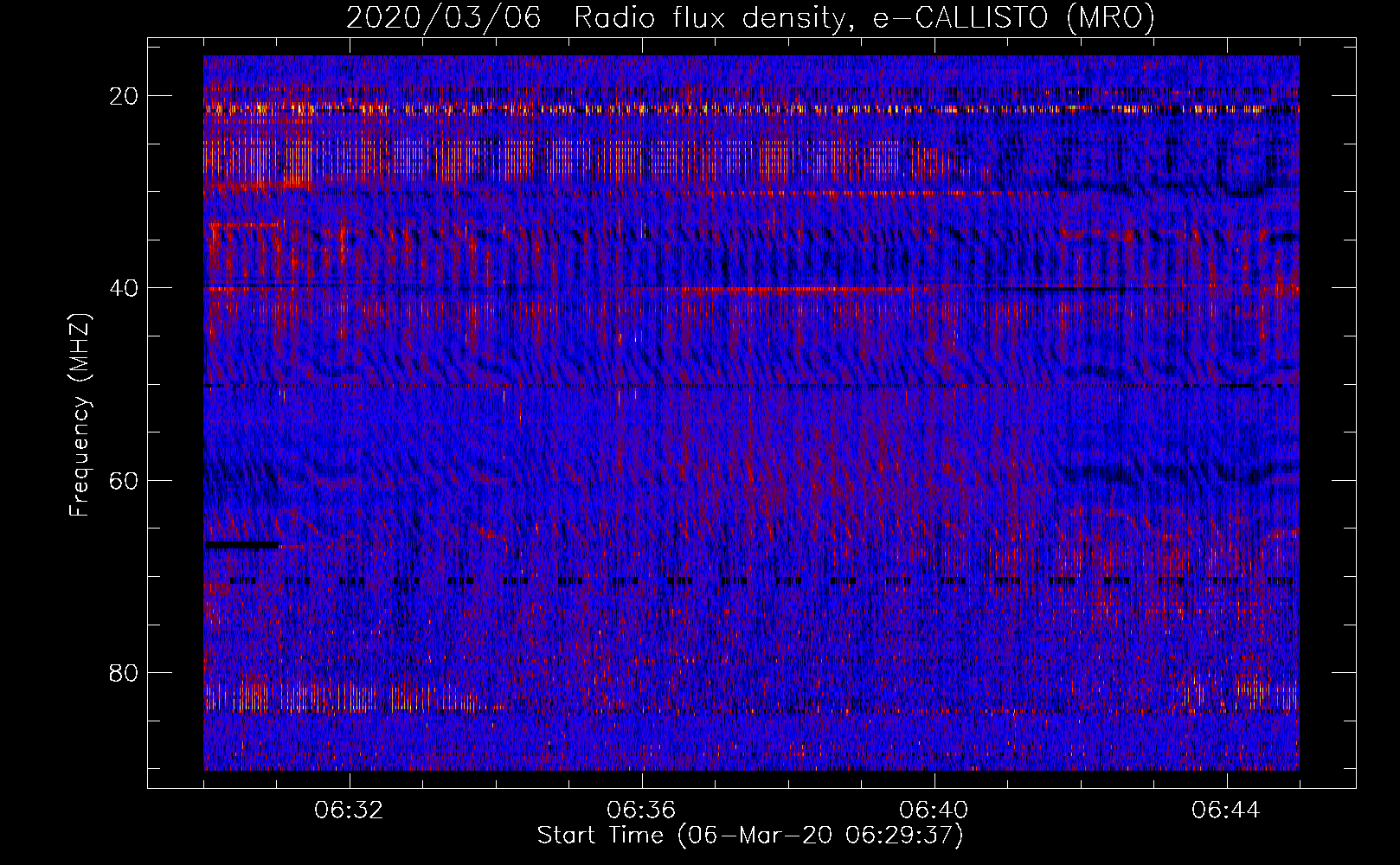Image resolution: width=1400 pixels, height=865 pixels.
Task: Click the time tick label '06:44'
Action: (x=1226, y=811)
